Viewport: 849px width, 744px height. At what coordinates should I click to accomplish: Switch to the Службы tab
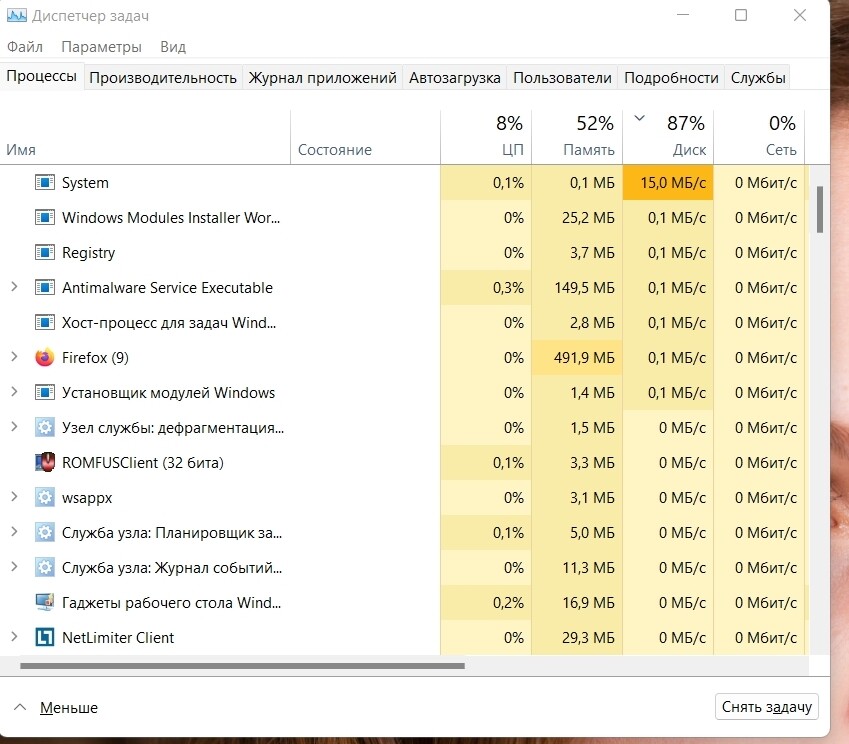point(758,78)
